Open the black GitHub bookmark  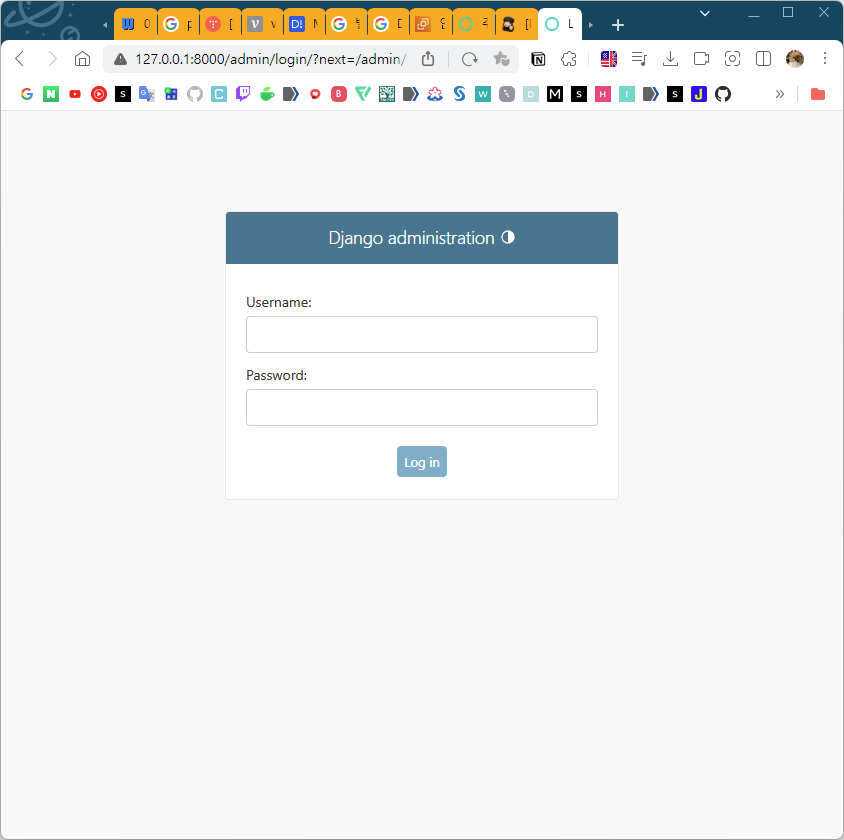point(723,94)
